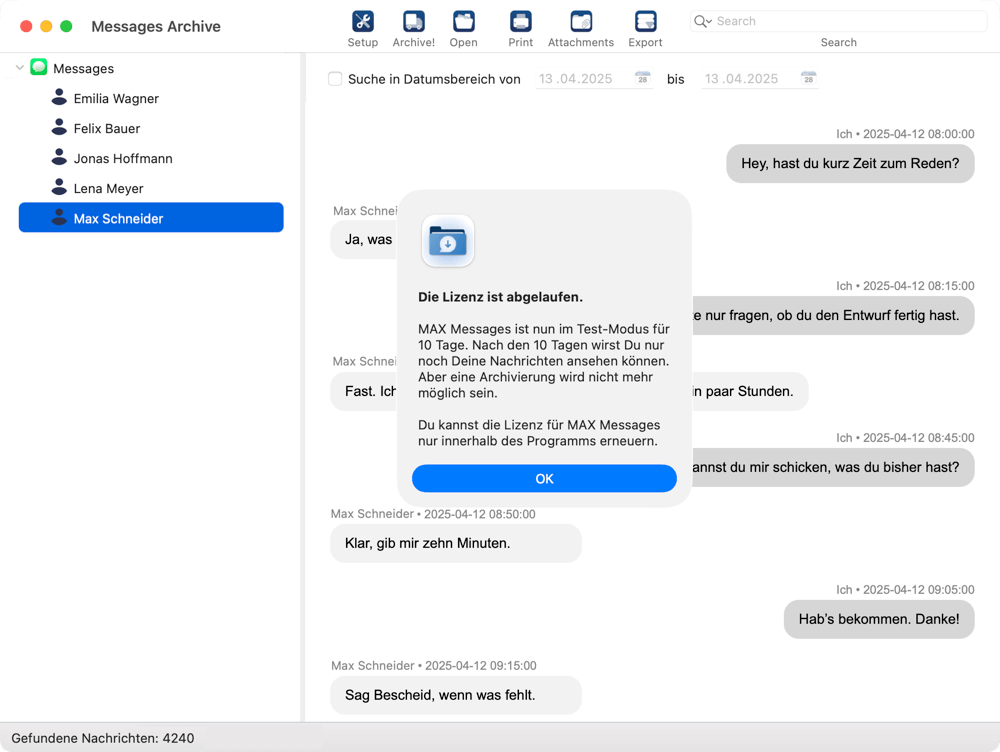The height and width of the screenshot is (752, 1000).
Task: Enable the 'Suche in Datumsbereich' checkbox
Action: pos(336,79)
